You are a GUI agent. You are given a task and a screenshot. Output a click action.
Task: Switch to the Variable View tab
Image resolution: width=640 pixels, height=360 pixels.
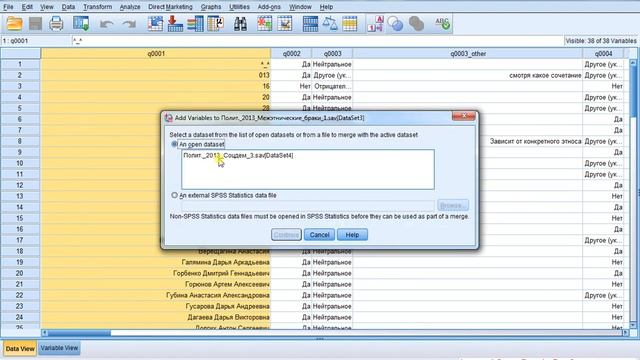59,348
